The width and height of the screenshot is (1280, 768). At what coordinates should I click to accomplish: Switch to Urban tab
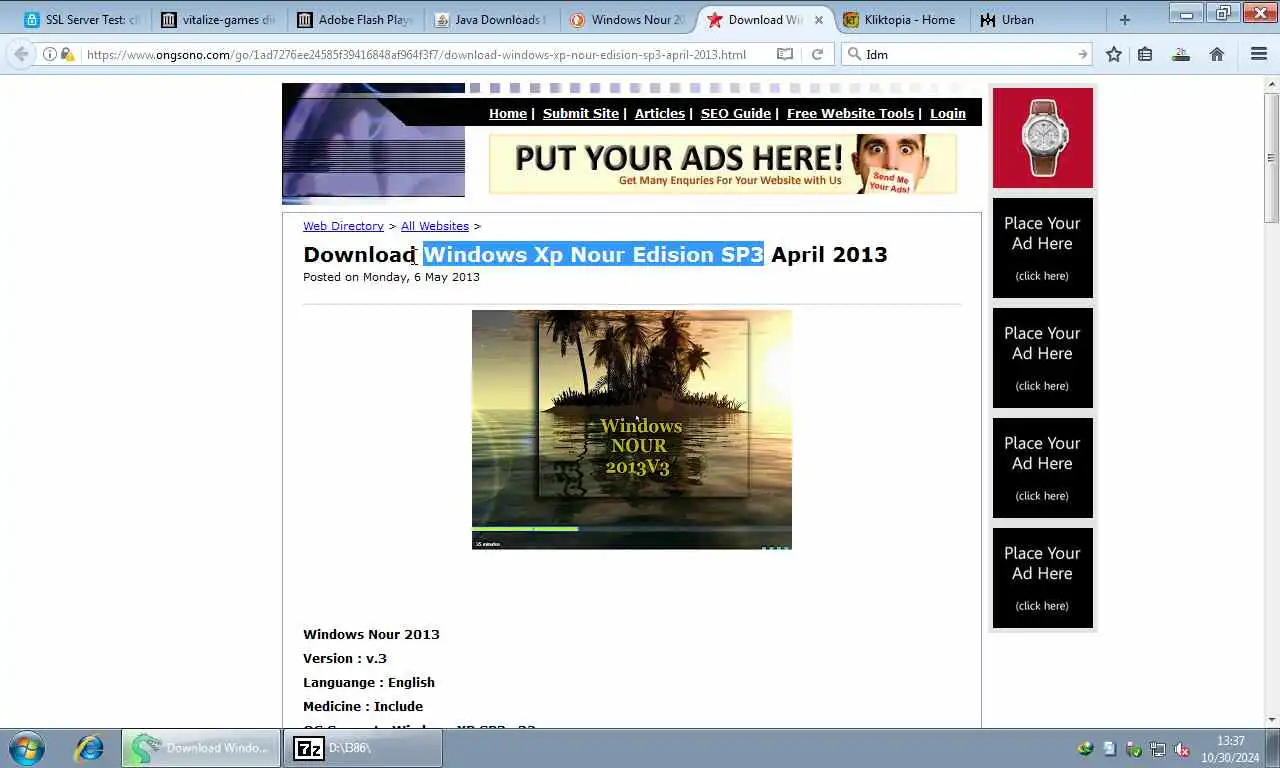[1037, 19]
